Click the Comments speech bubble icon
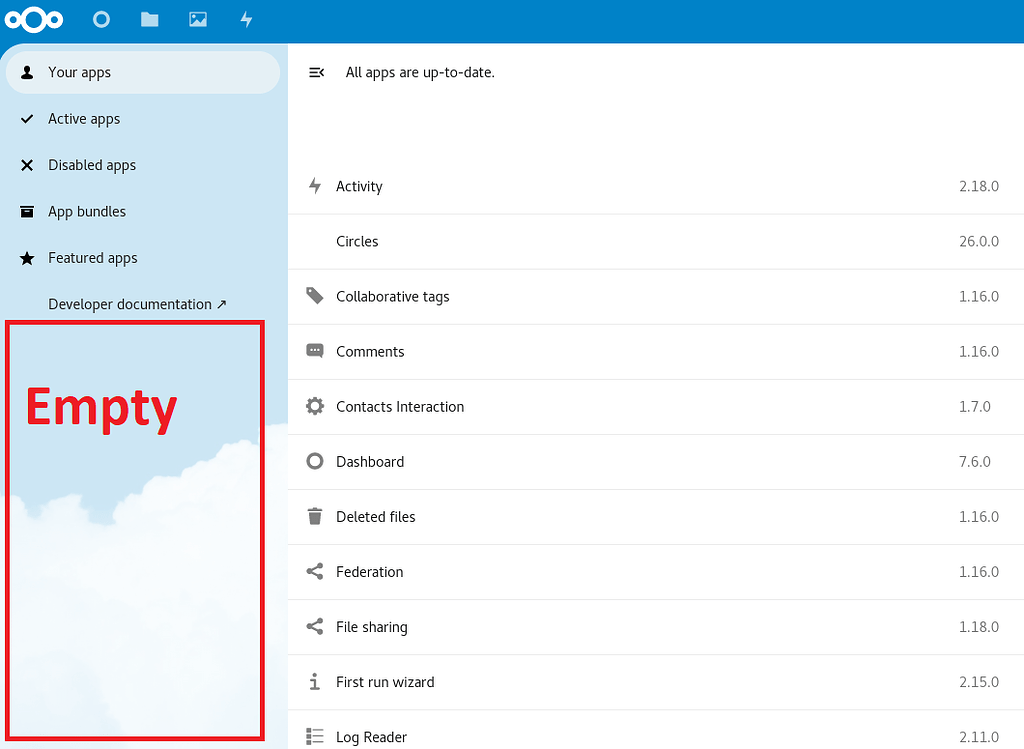Image resolution: width=1024 pixels, height=749 pixels. pos(314,351)
